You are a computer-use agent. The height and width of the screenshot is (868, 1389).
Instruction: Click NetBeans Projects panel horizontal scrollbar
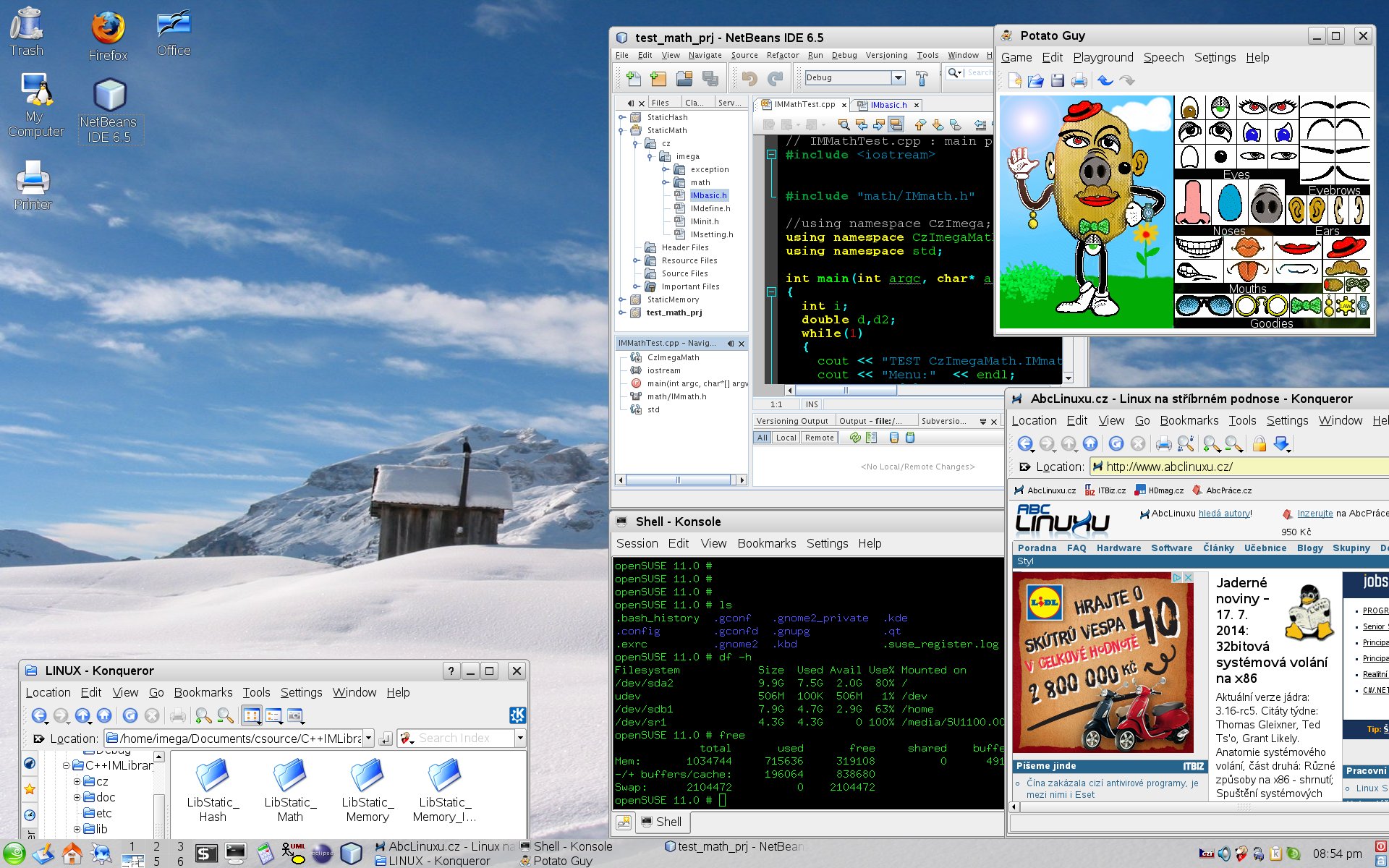pyautogui.click(x=678, y=480)
